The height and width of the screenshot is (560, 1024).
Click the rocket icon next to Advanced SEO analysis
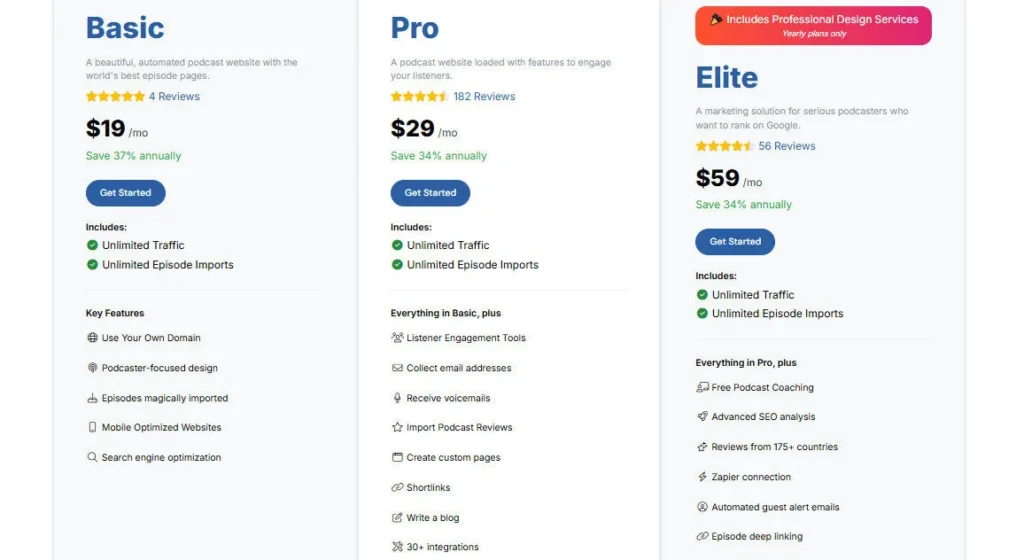coord(702,417)
